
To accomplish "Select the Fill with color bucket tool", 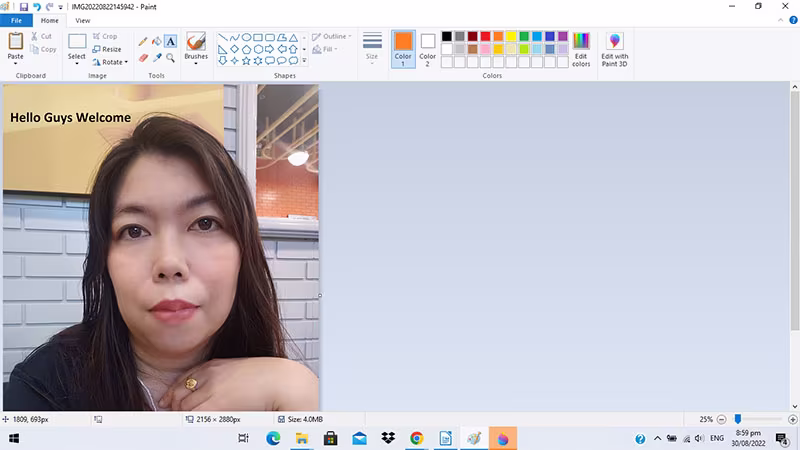I will pyautogui.click(x=157, y=41).
